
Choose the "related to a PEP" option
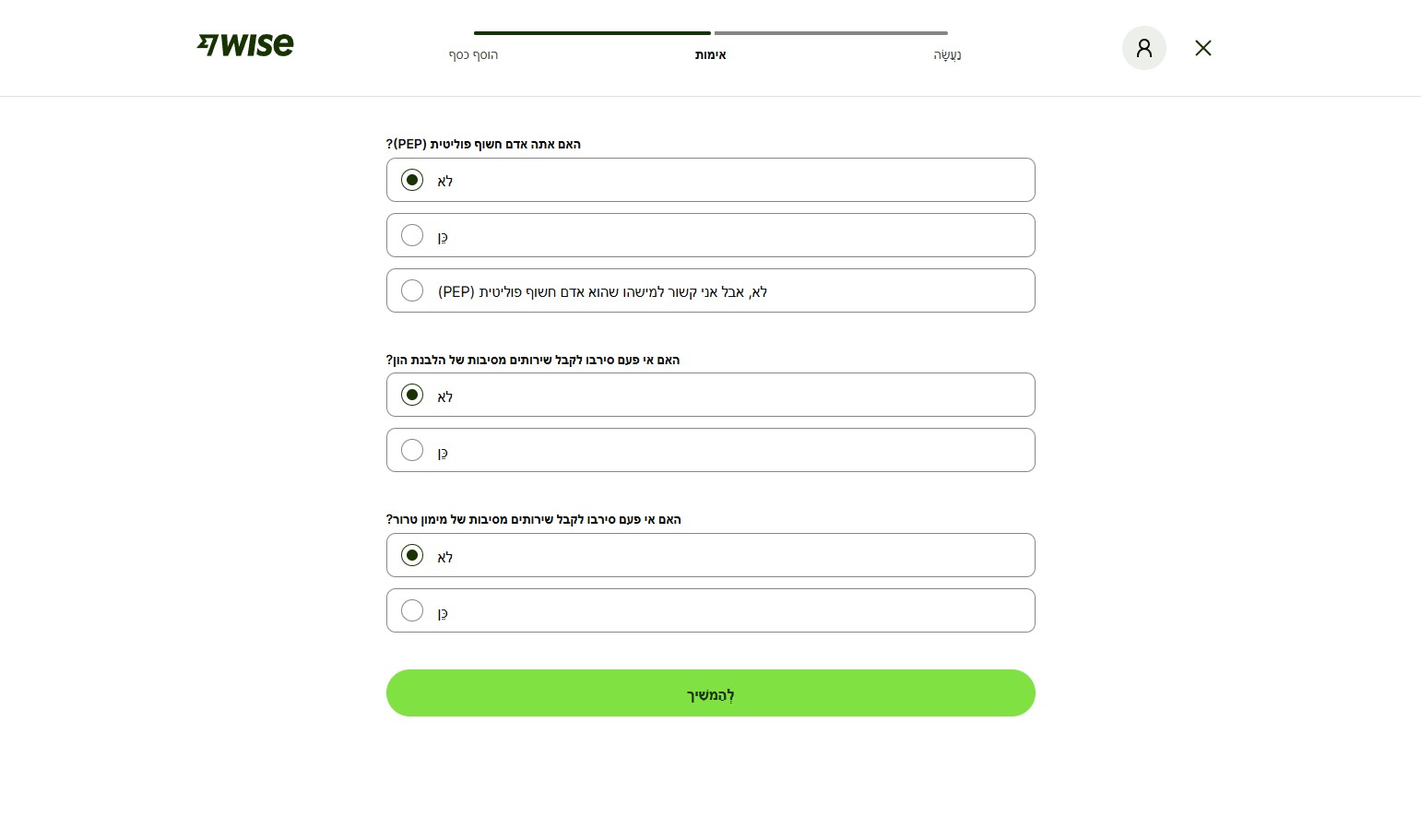412,290
